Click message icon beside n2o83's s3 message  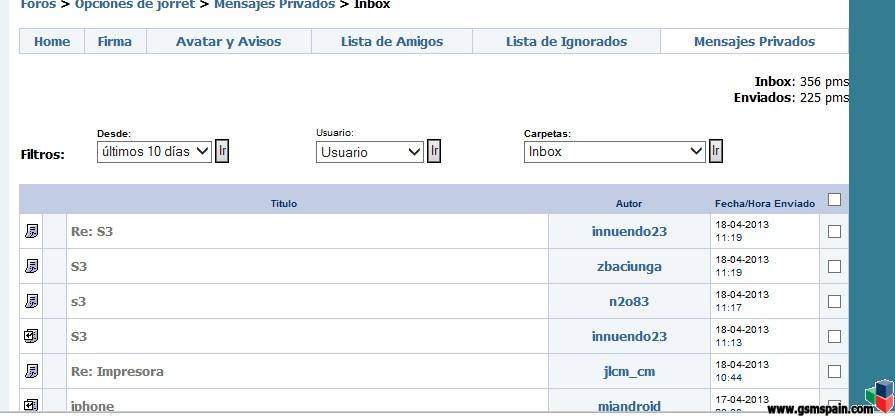(x=31, y=301)
